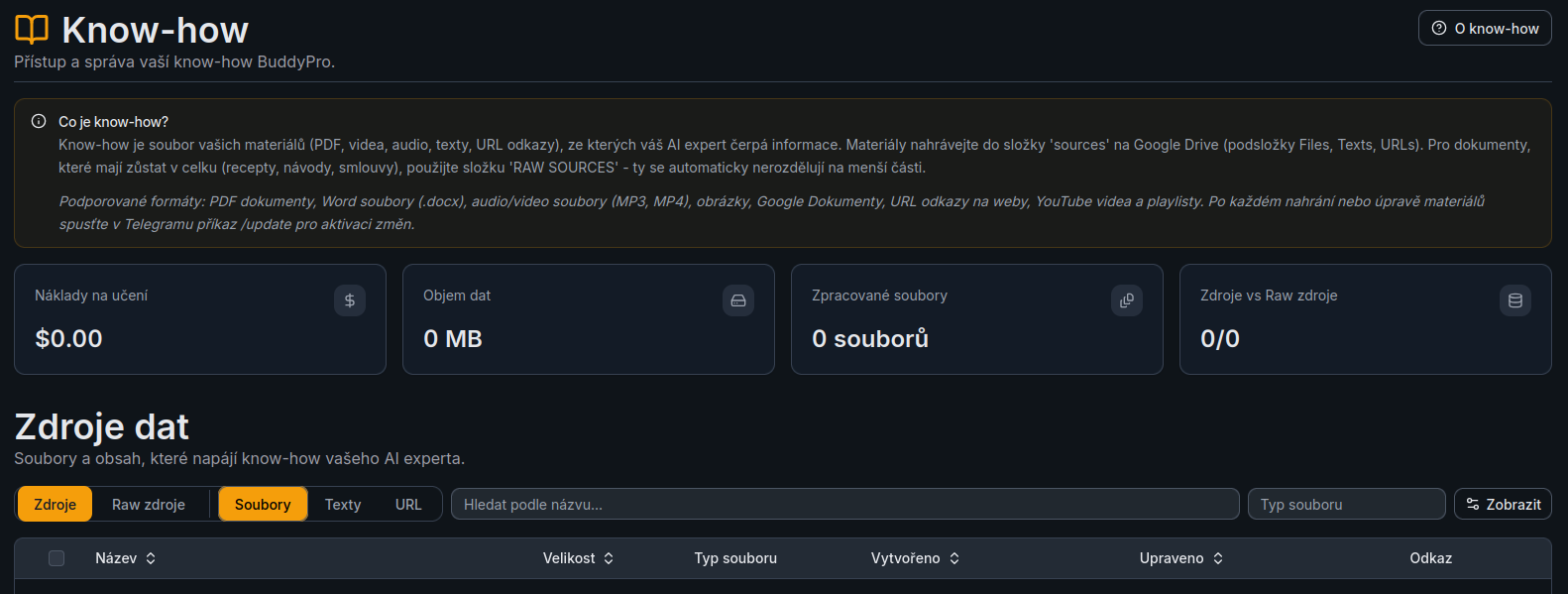
Task: Switch to the Texty tab
Action: tap(343, 504)
